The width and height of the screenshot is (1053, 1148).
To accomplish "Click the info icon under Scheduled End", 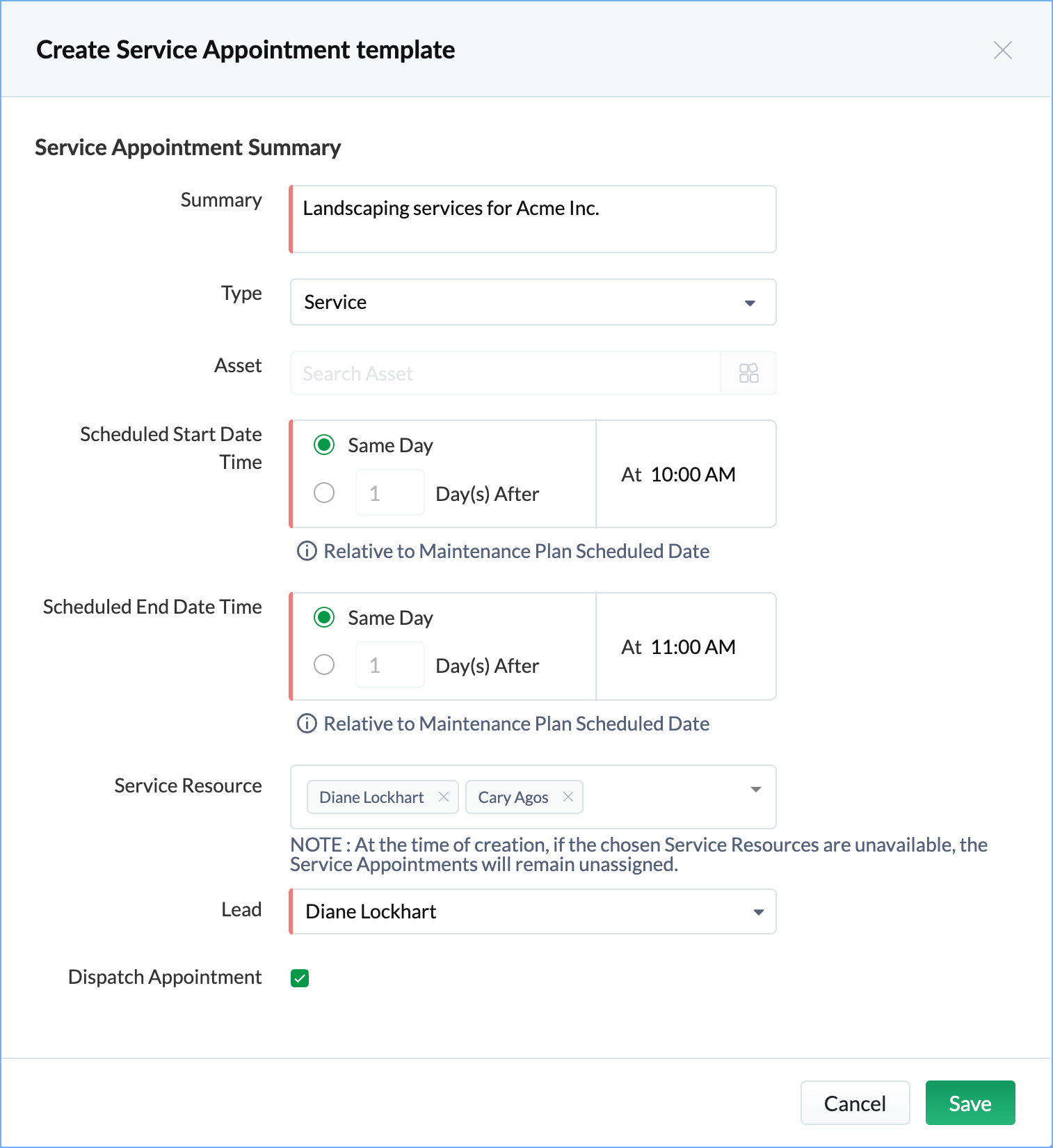I will pos(307,724).
